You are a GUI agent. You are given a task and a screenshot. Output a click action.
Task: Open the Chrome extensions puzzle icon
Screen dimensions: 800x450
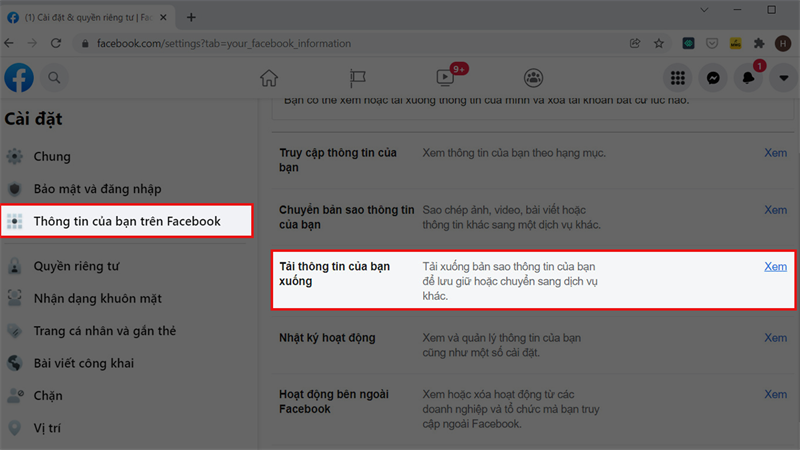(x=759, y=43)
